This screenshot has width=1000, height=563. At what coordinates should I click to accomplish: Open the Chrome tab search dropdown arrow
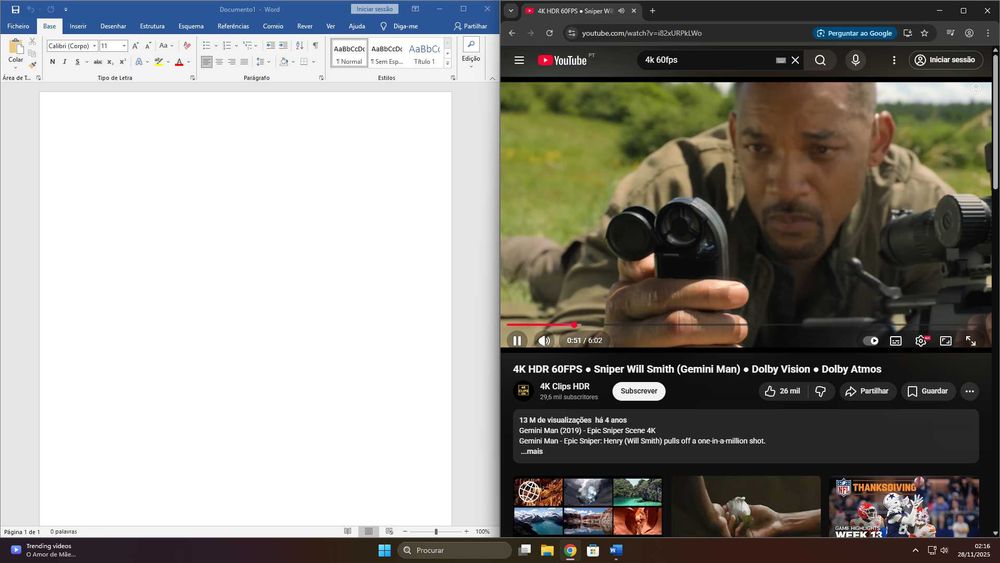511,11
